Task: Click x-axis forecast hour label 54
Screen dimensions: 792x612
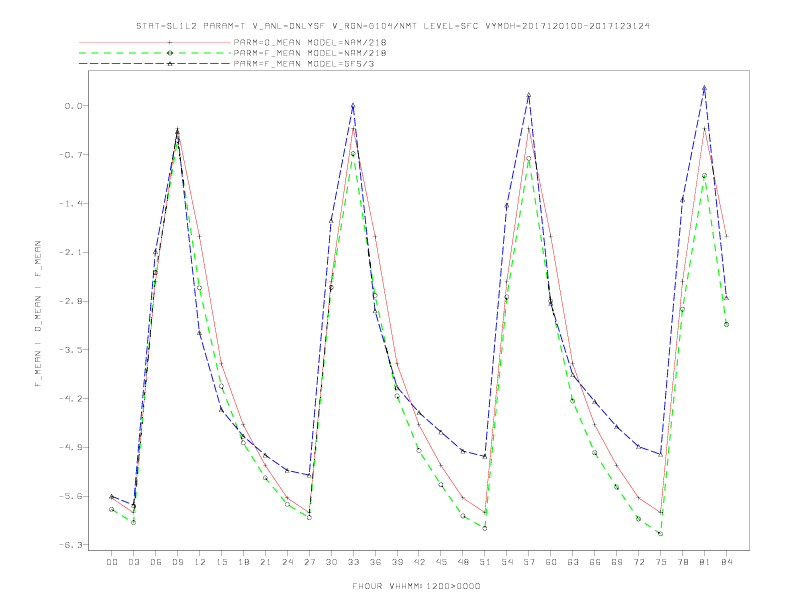Action: tap(507, 562)
